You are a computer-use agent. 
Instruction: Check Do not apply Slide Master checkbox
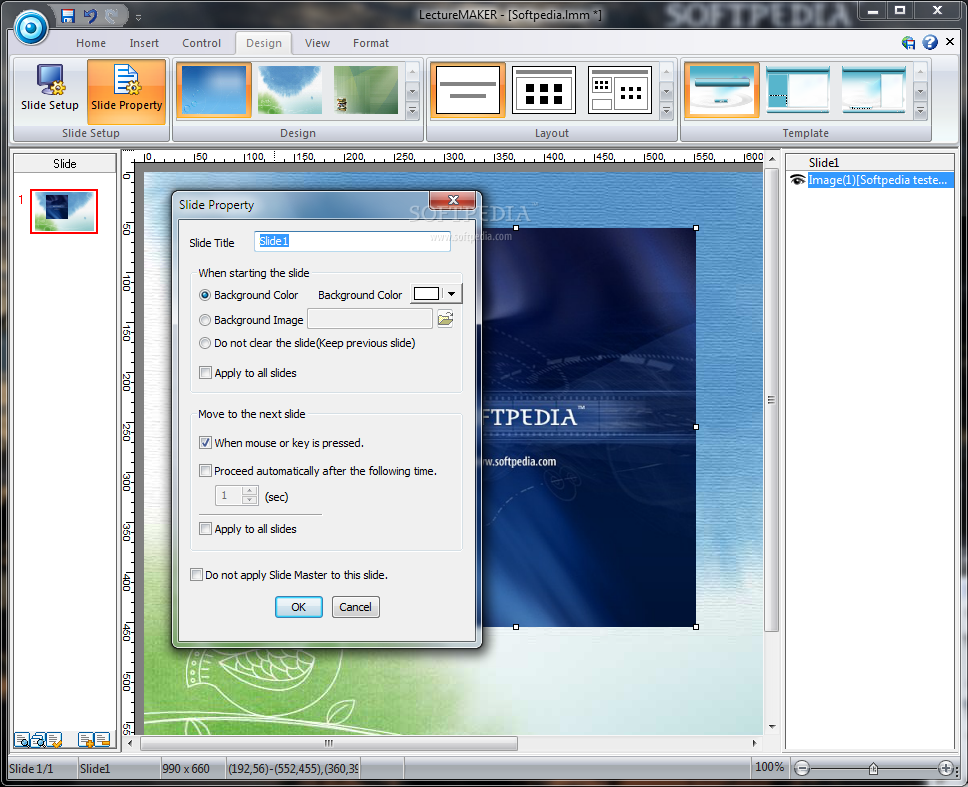pyautogui.click(x=196, y=575)
